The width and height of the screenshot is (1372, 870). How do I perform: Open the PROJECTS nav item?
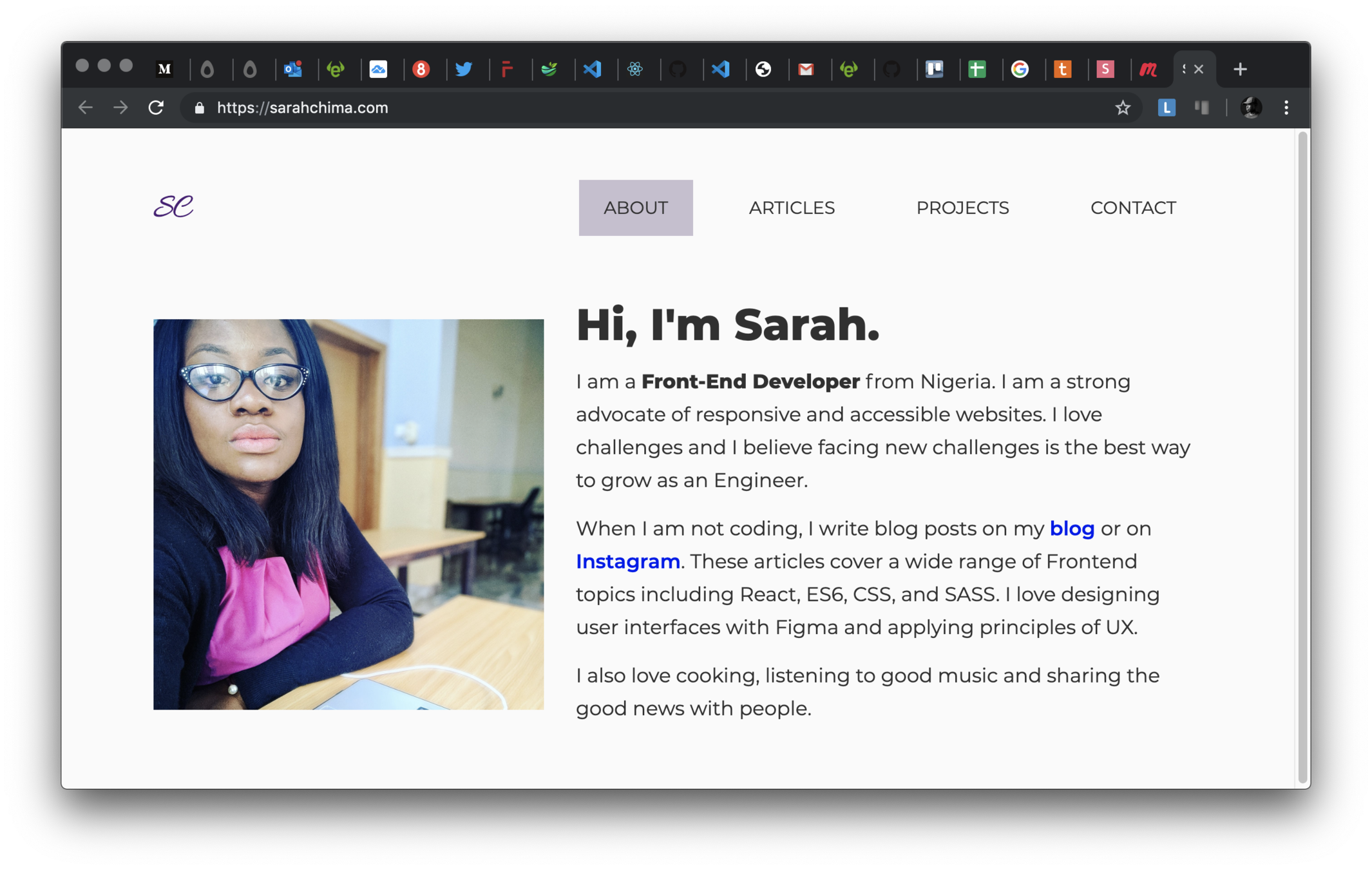[962, 208]
